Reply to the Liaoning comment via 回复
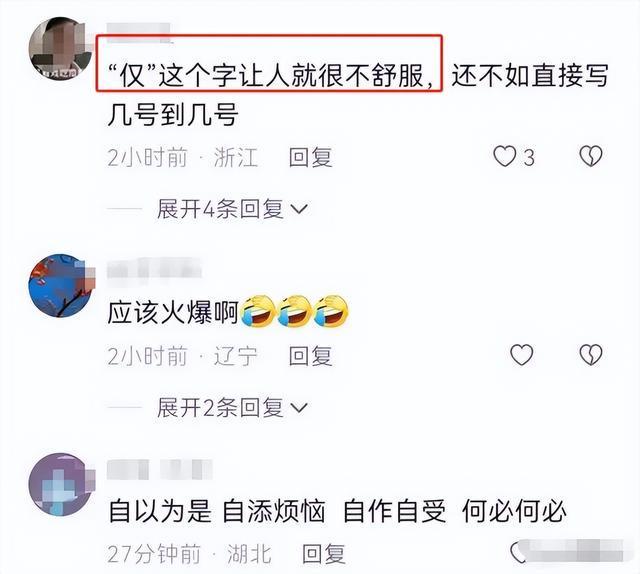The width and height of the screenshot is (640, 574). [x=310, y=356]
